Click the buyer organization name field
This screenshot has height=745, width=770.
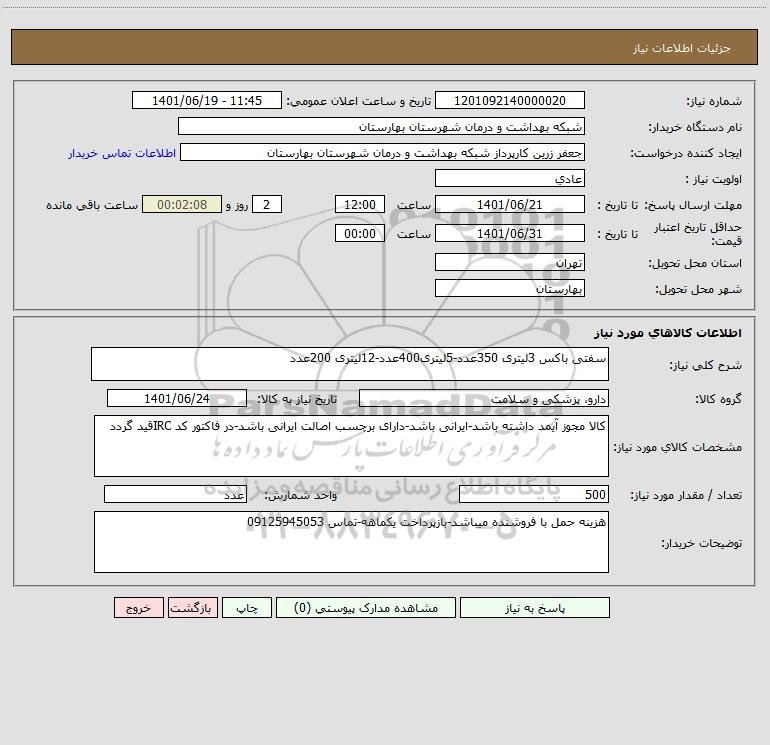tap(381, 126)
